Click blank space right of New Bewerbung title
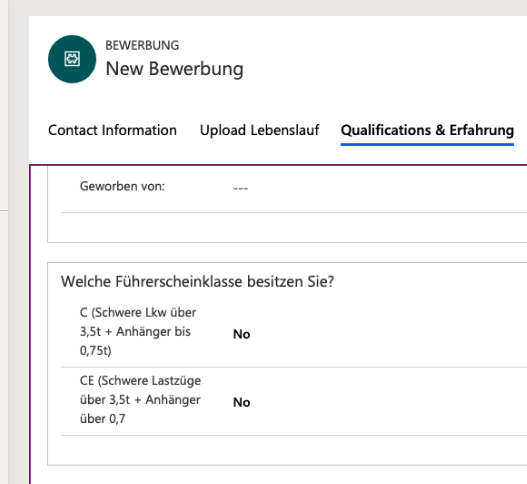Image resolution: width=527 pixels, height=484 pixels. 387,69
